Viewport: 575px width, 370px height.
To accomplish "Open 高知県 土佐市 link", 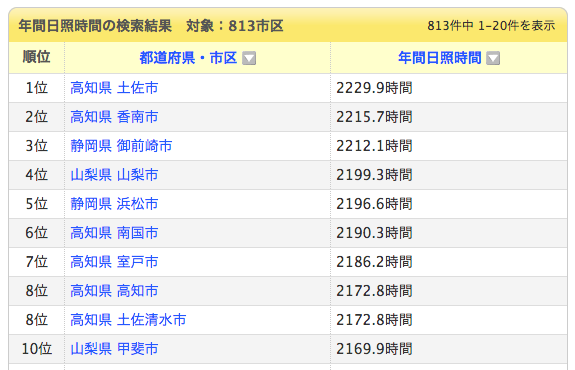I will tap(114, 88).
